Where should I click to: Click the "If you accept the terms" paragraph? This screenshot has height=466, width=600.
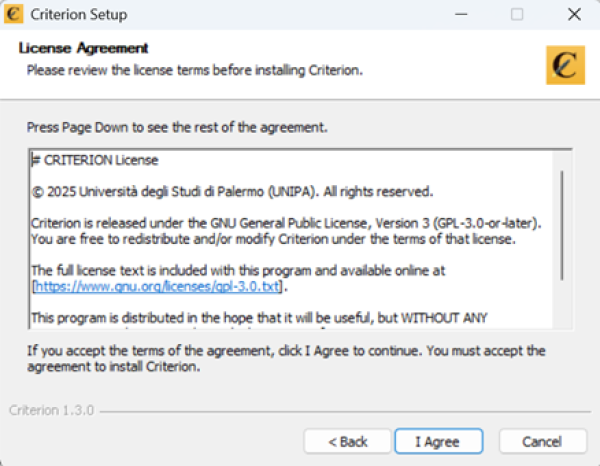point(285,358)
